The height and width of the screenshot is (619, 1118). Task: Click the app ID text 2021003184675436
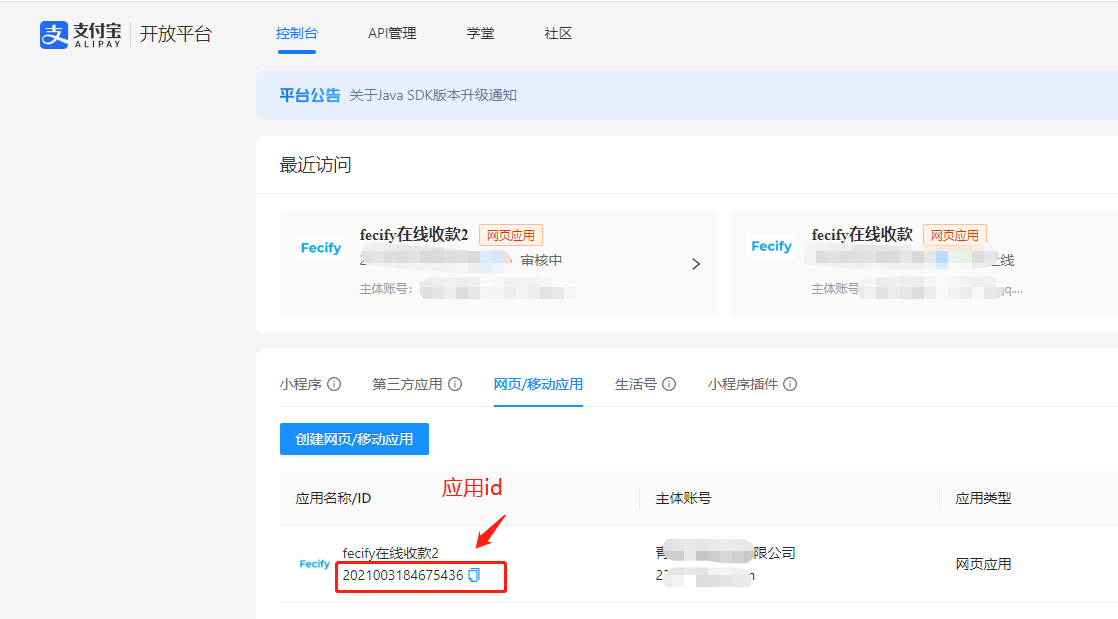tap(403, 575)
